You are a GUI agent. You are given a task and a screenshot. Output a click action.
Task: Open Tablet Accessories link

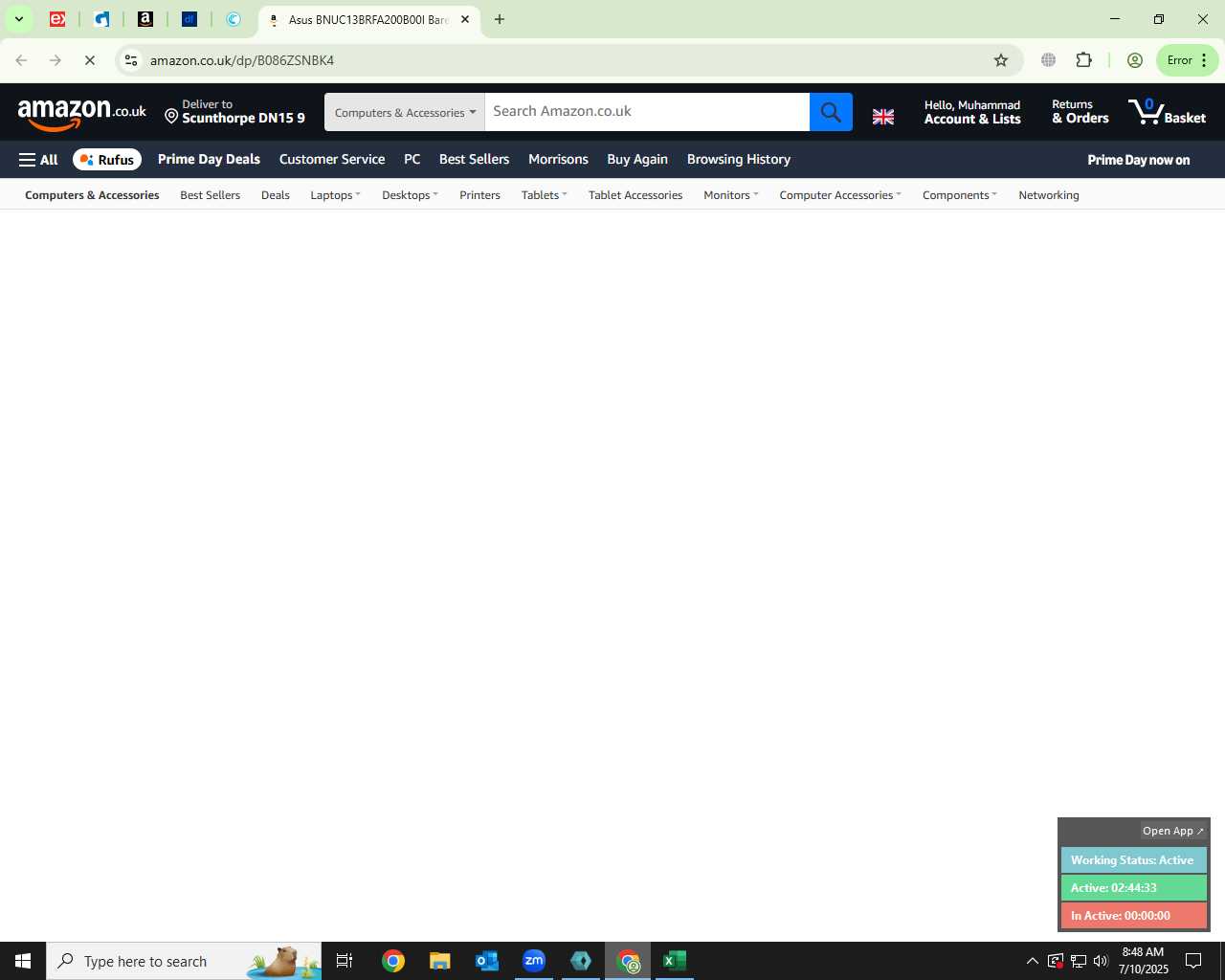point(635,195)
